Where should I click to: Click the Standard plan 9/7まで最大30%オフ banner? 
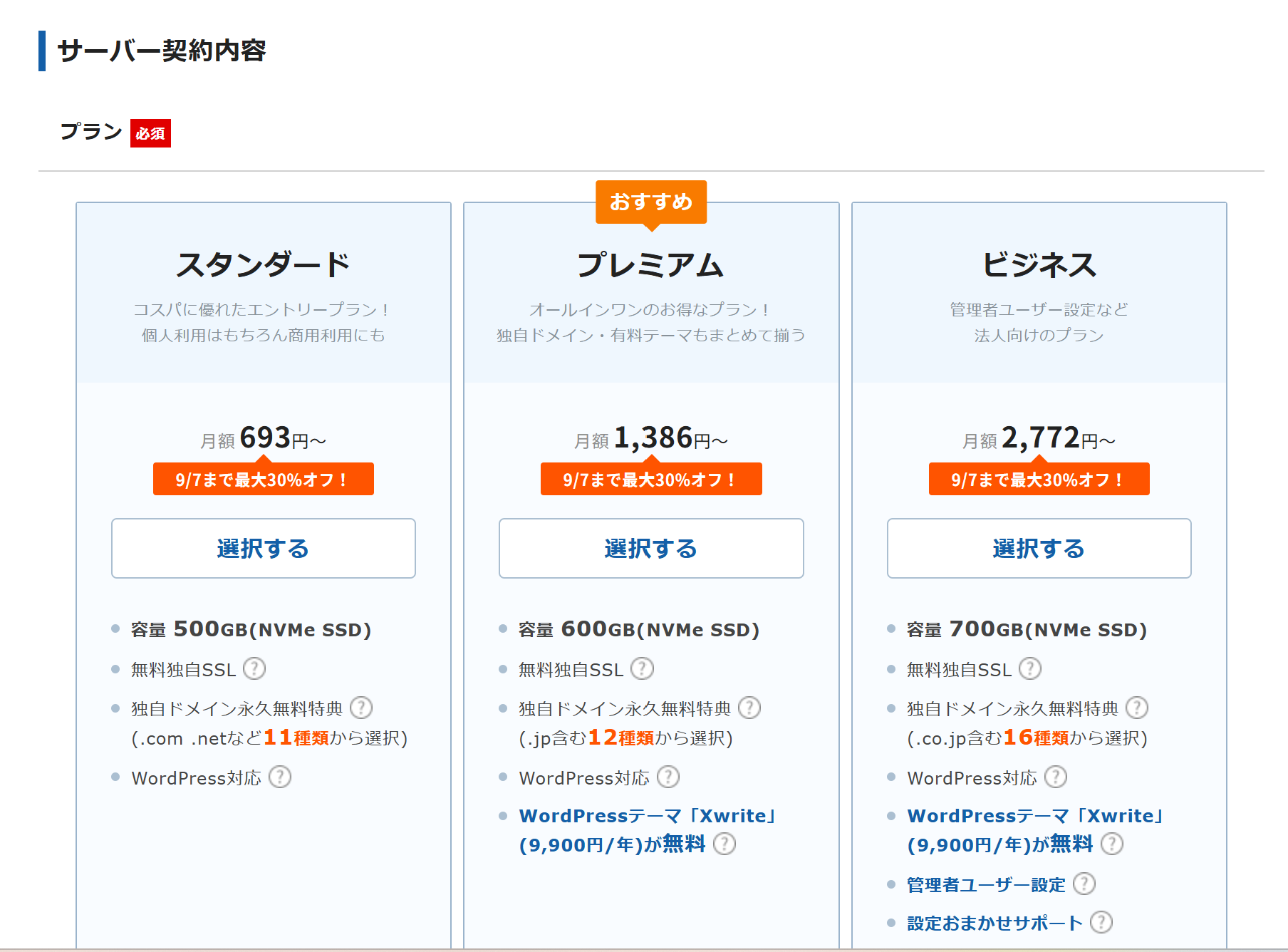pos(264,479)
